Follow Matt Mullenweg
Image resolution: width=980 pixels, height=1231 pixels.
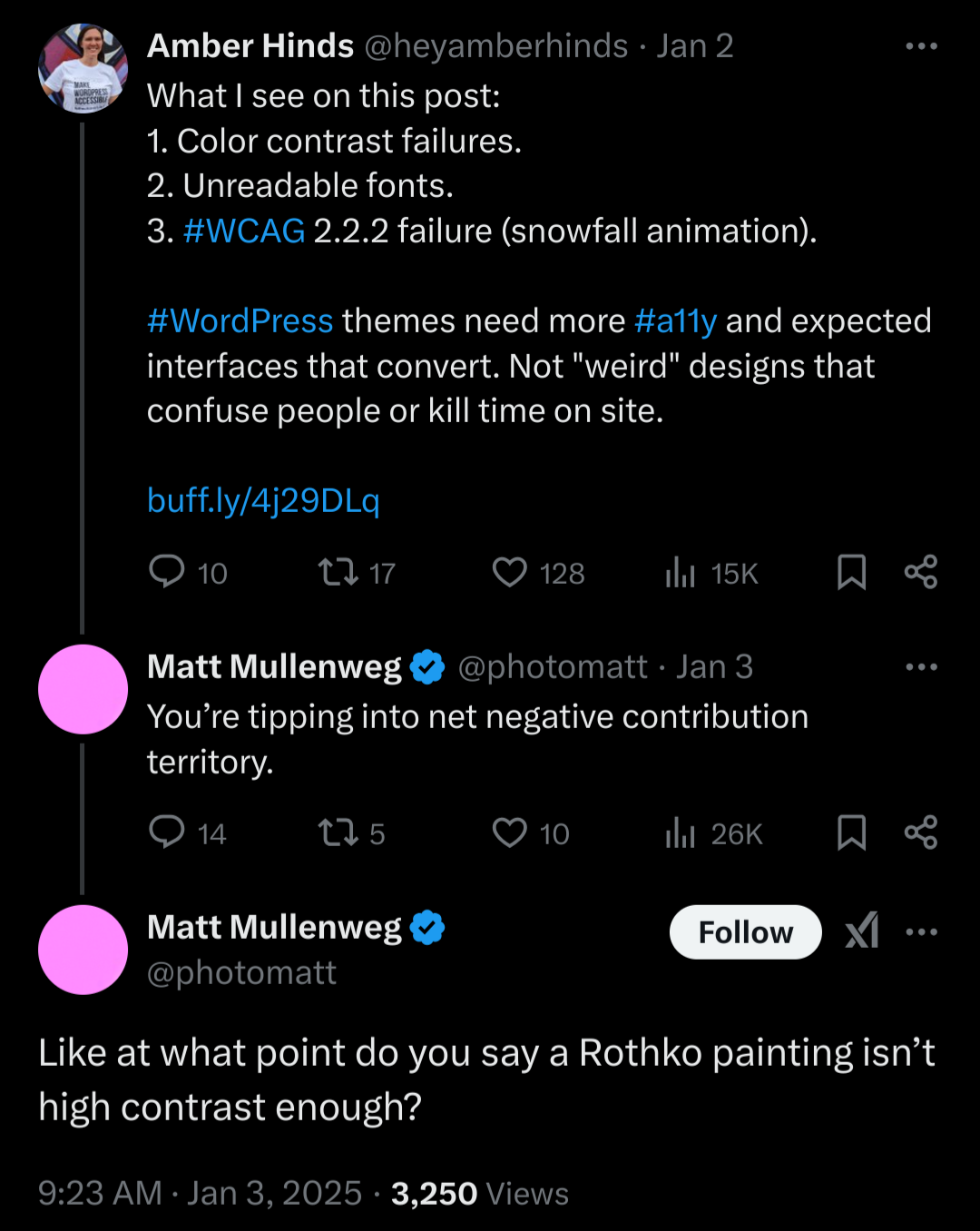pyautogui.click(x=745, y=931)
